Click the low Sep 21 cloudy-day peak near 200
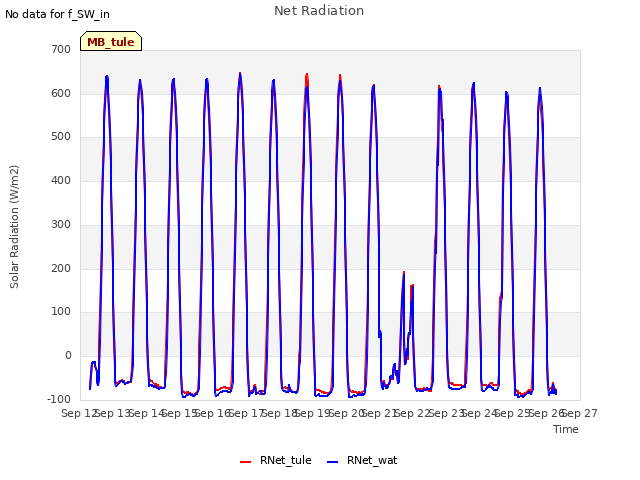 [x=404, y=272]
